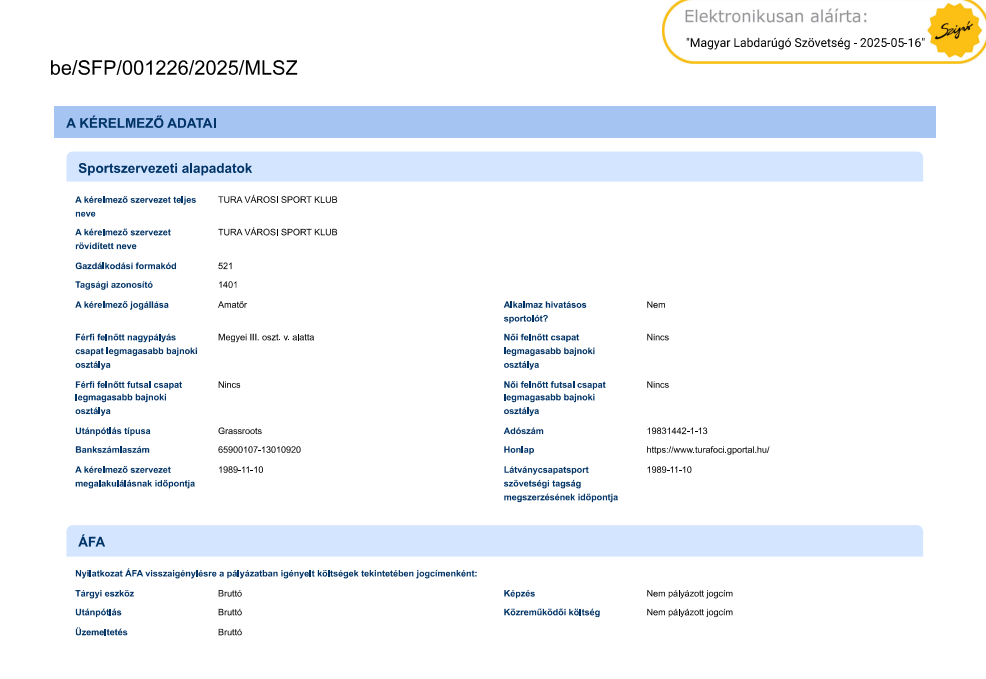Click the 'Bruttó' value for Üzemeltetés
The image size is (986, 679).
230,632
